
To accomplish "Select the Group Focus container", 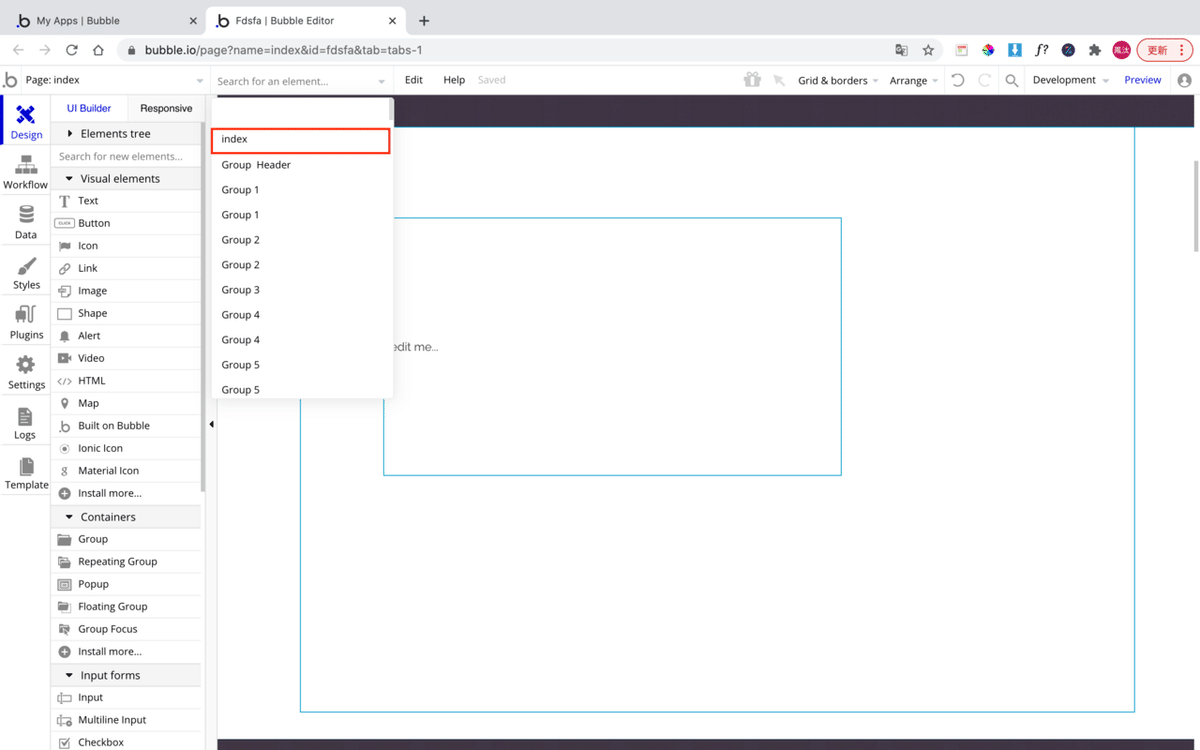I will (126, 629).
